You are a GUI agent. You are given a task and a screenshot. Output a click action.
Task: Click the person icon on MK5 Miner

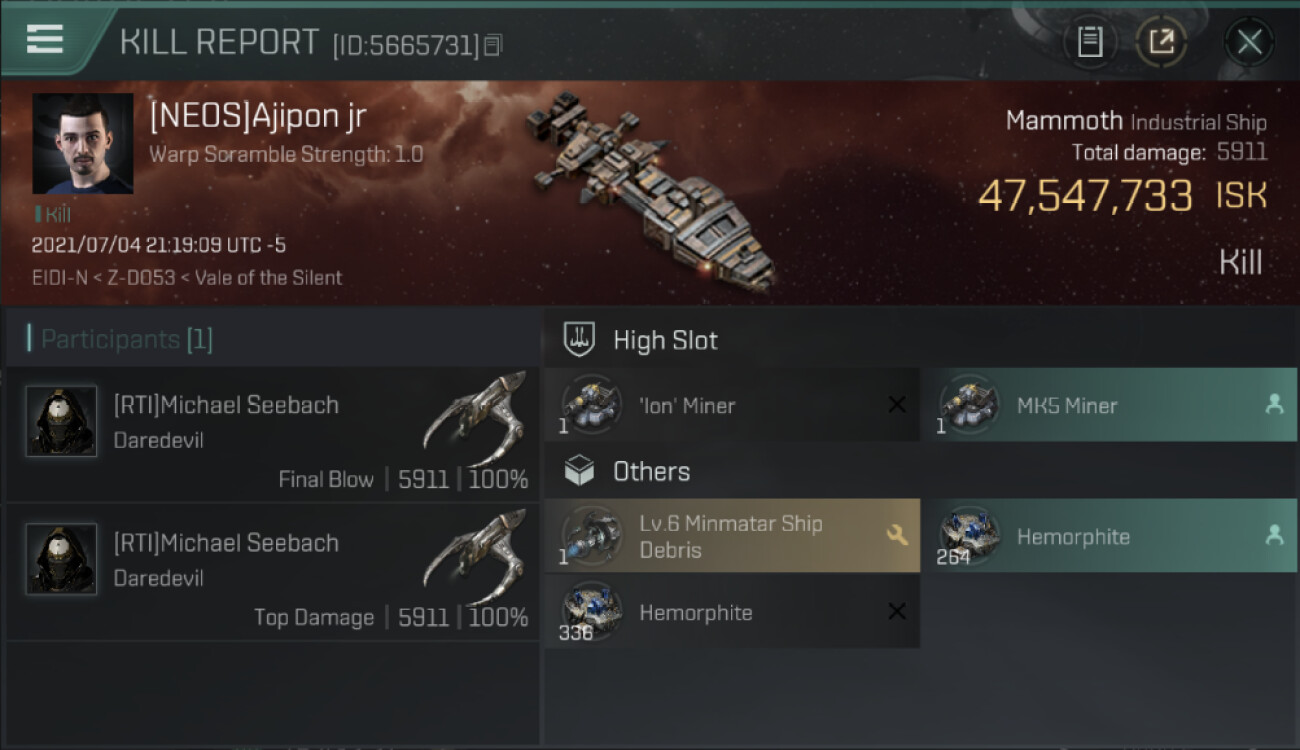(1274, 404)
